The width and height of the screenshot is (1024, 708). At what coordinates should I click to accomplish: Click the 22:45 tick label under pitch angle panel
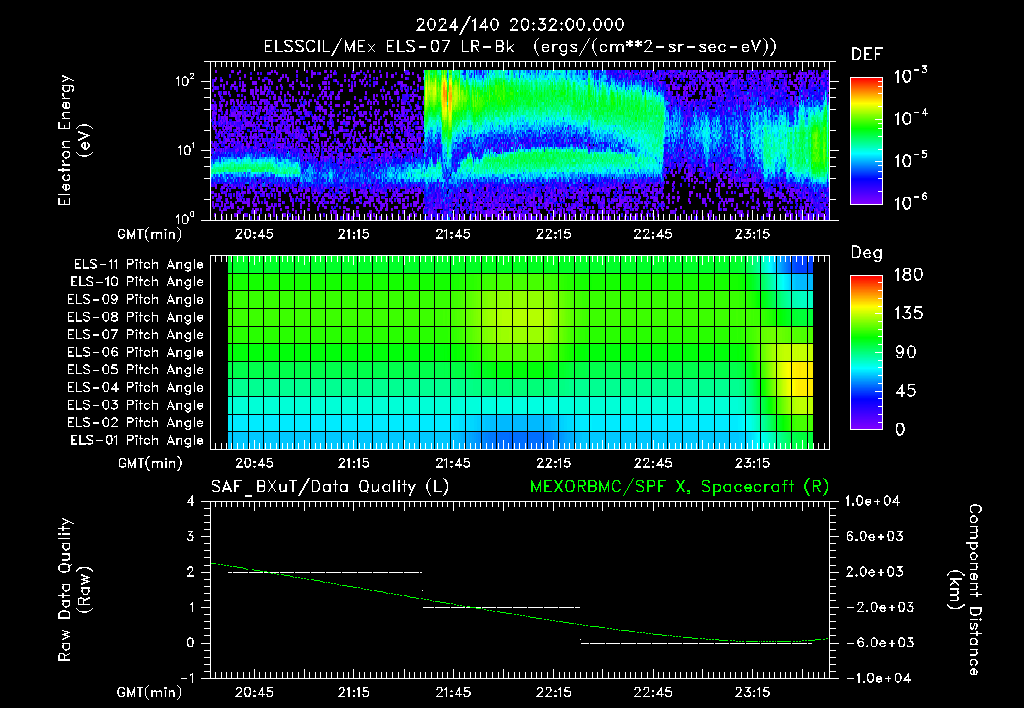click(x=653, y=463)
